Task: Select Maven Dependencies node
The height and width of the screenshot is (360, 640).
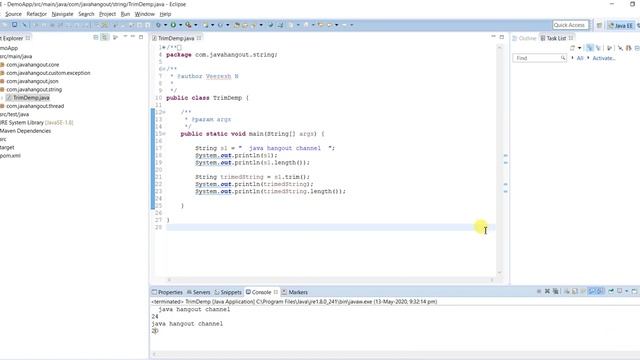Action: pyautogui.click(x=25, y=131)
